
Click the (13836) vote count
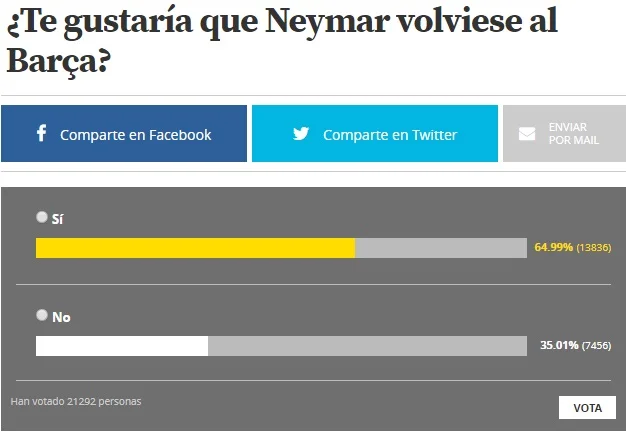click(x=593, y=246)
